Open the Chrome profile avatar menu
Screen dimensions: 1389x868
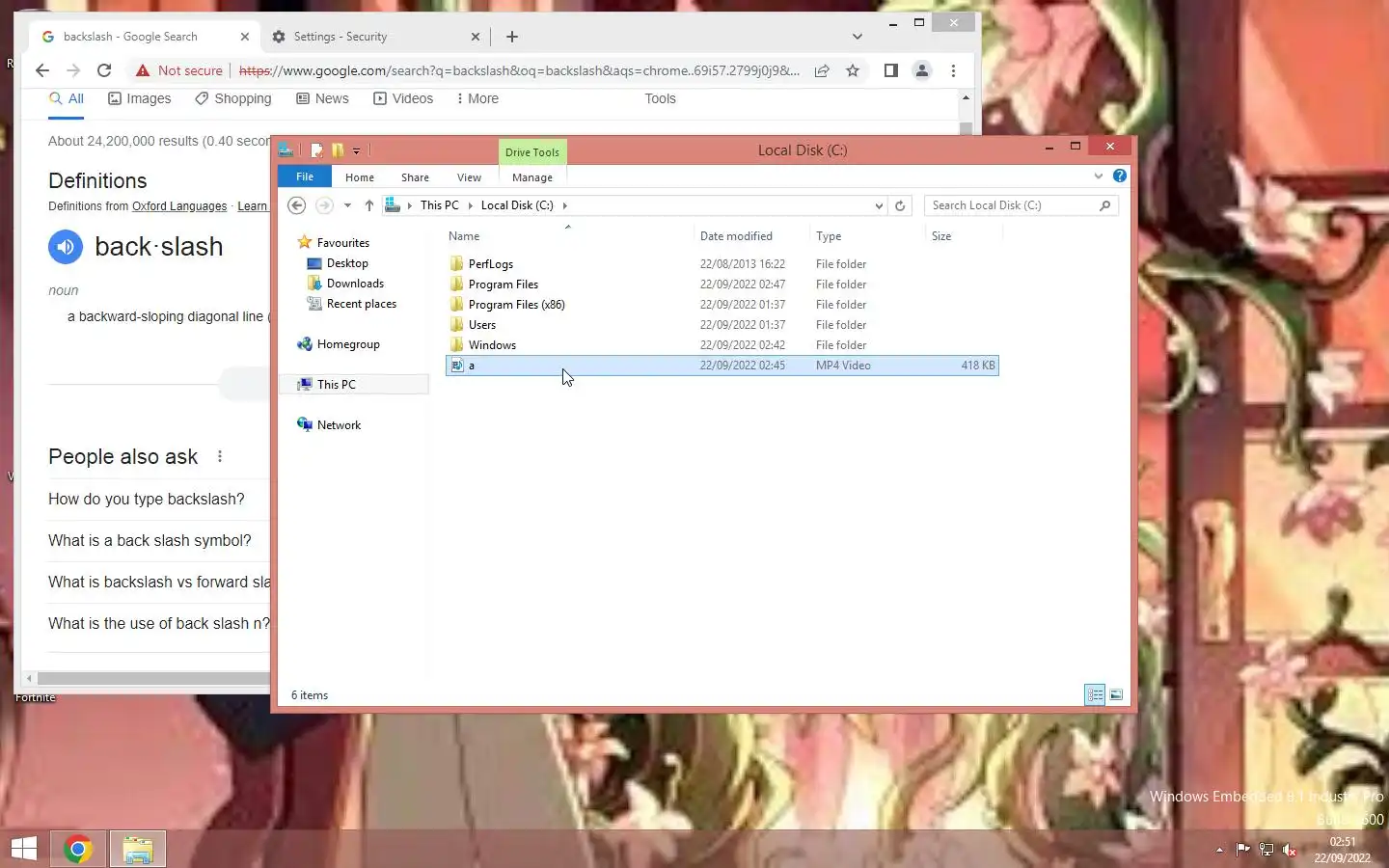(922, 70)
